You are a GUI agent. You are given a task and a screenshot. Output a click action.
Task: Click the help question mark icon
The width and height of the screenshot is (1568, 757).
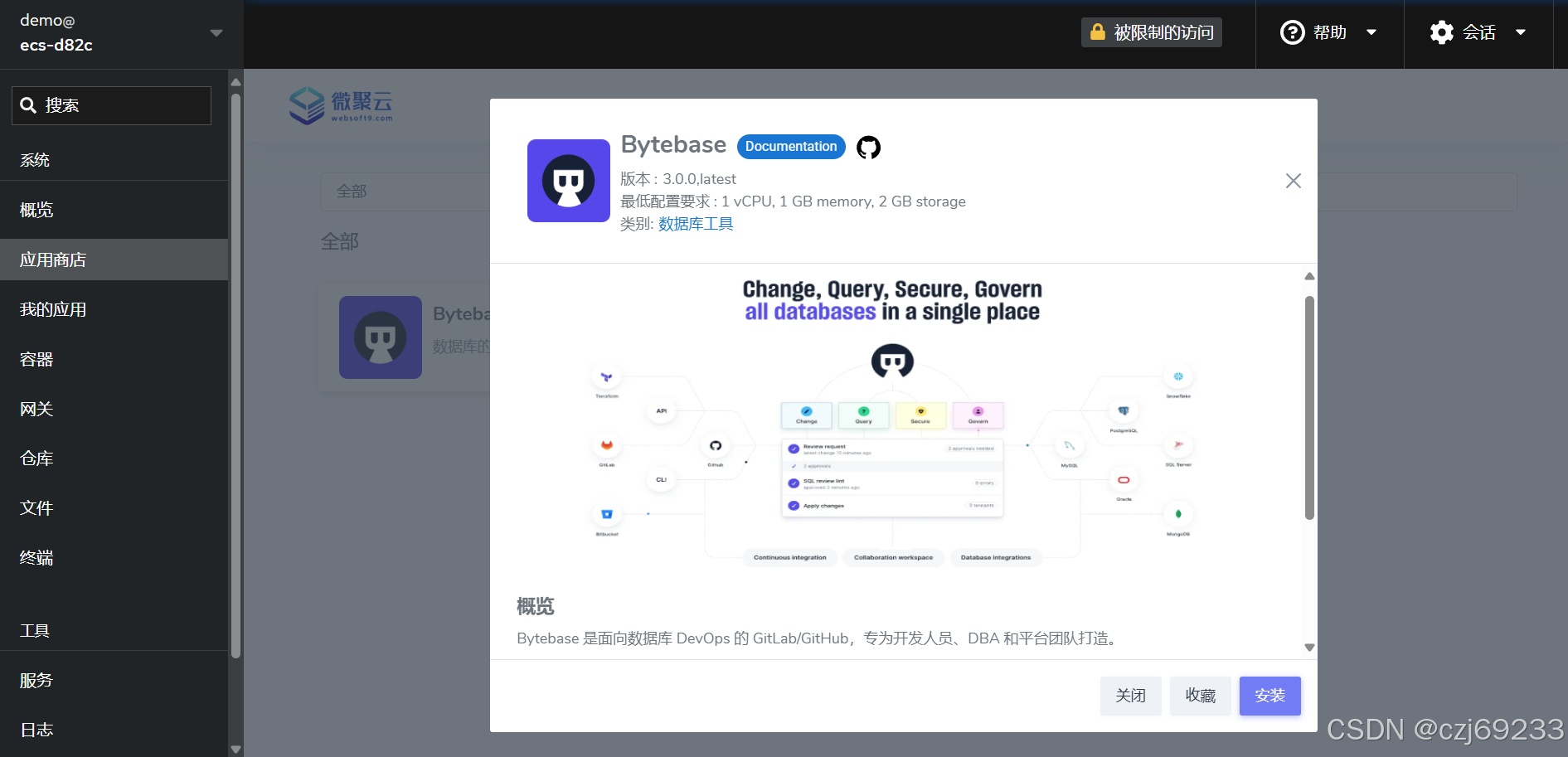coord(1292,32)
